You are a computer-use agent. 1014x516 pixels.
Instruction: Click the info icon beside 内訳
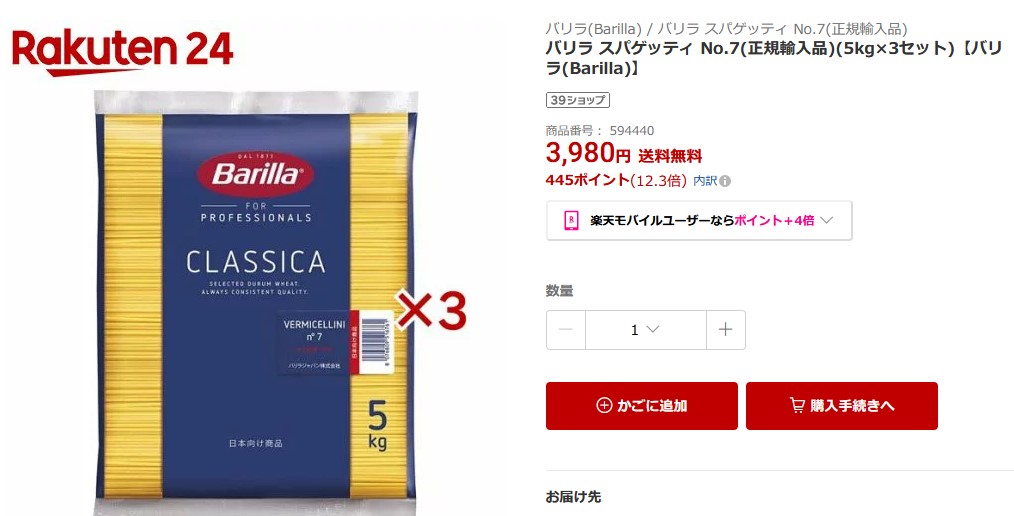pos(725,181)
